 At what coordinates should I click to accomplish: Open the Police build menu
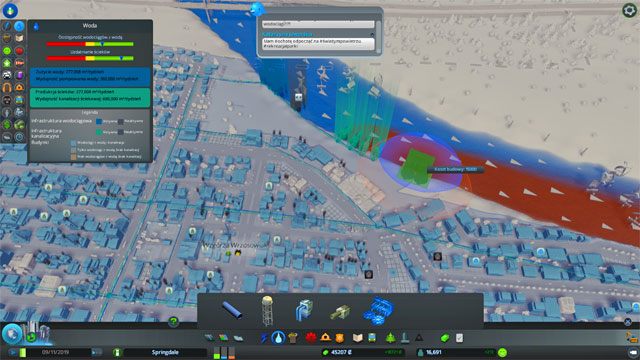tap(340, 338)
